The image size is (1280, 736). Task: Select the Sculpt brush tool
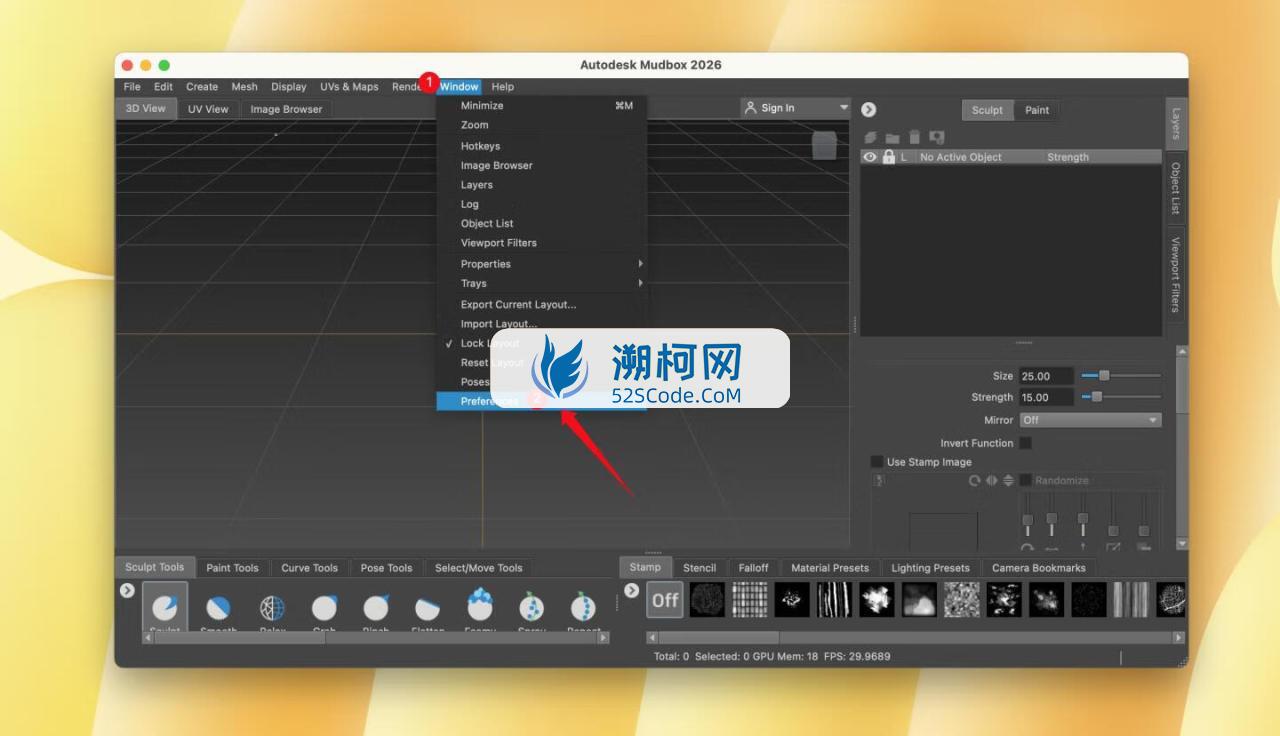pyautogui.click(x=165, y=609)
